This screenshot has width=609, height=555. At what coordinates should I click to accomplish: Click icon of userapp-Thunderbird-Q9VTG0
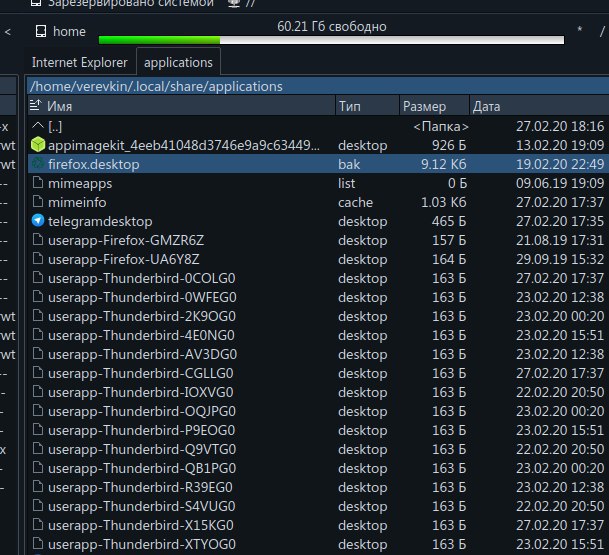click(38, 449)
